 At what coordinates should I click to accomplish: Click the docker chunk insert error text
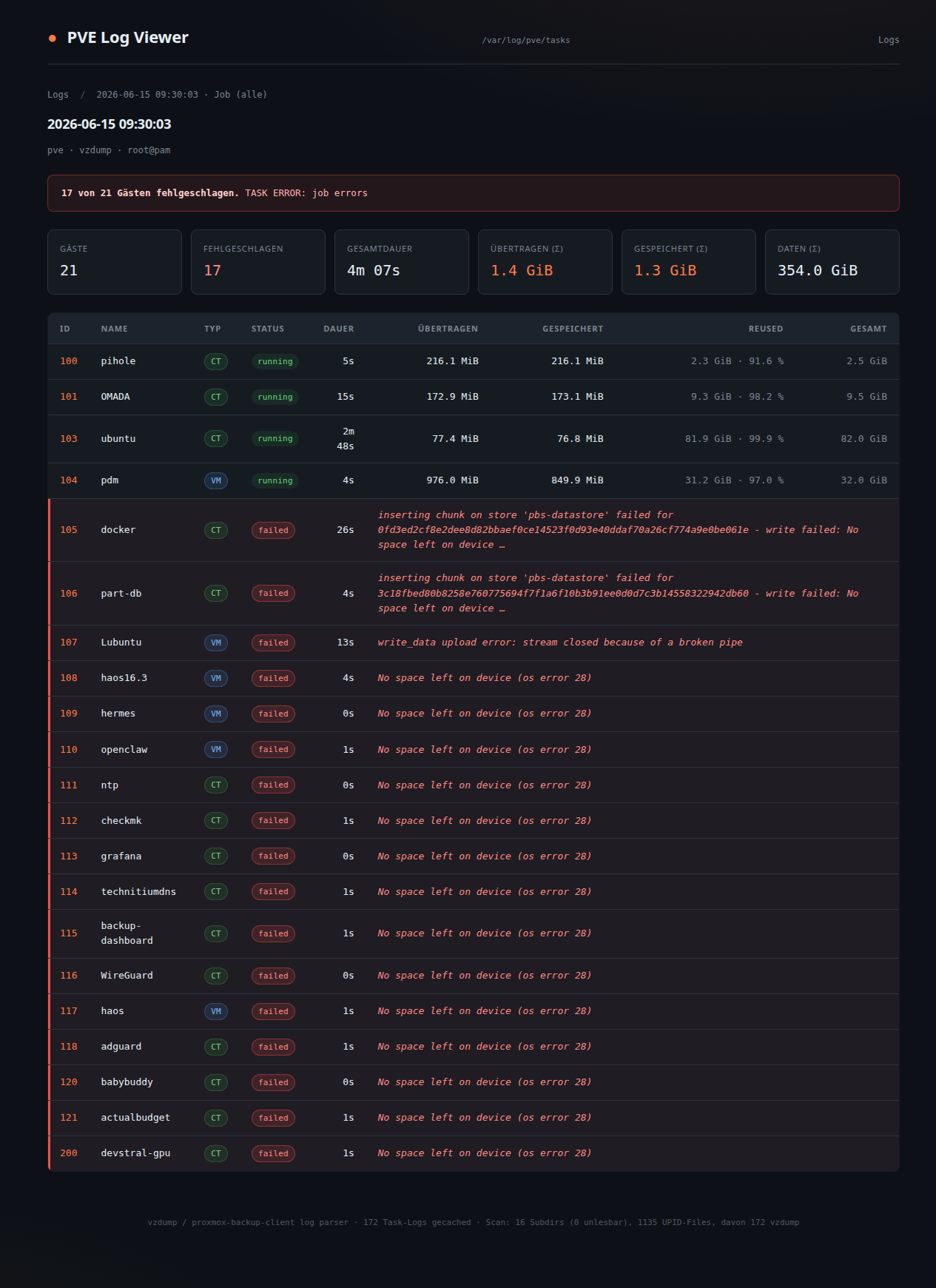(618, 530)
